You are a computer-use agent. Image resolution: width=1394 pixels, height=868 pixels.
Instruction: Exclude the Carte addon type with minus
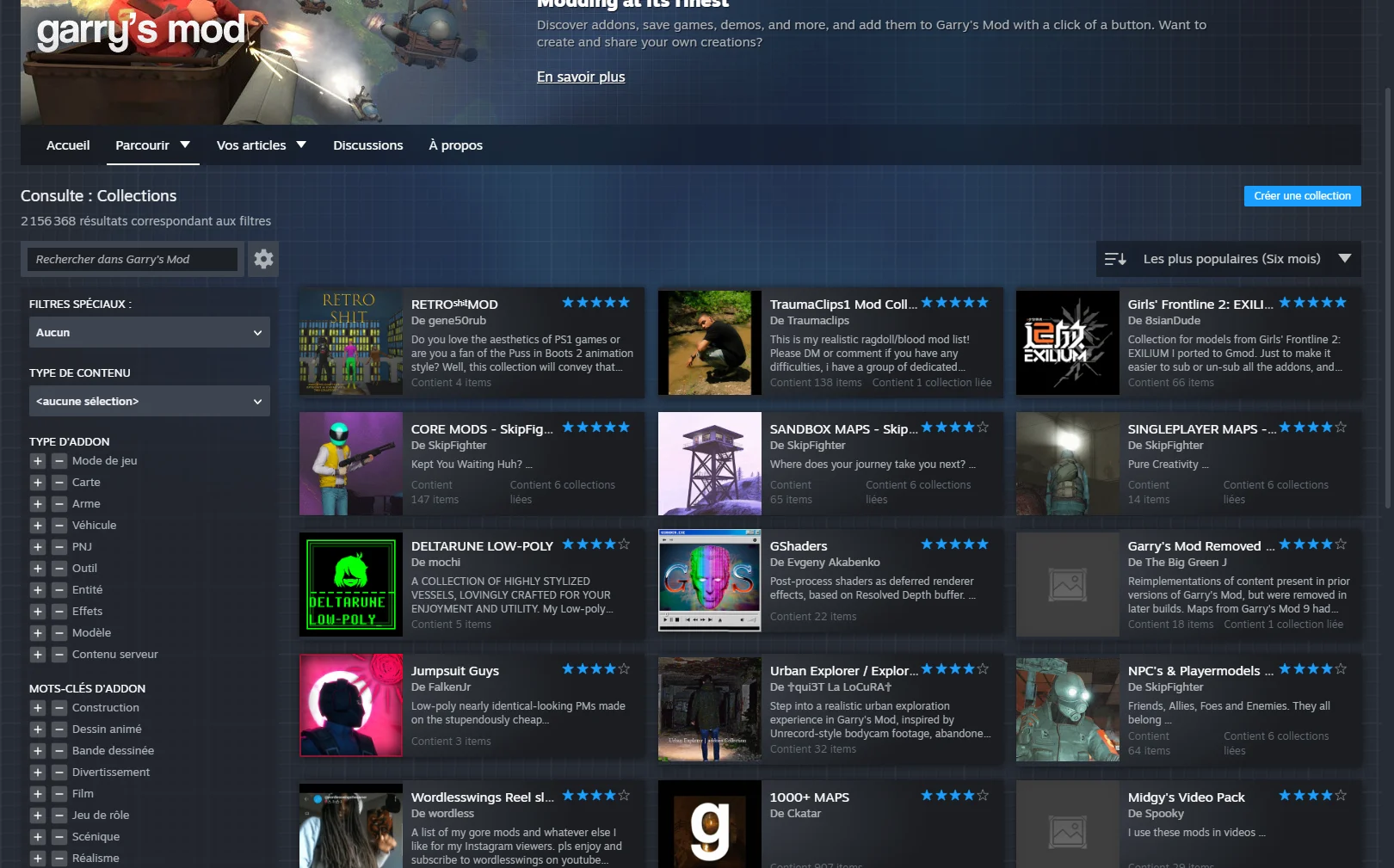pos(59,483)
